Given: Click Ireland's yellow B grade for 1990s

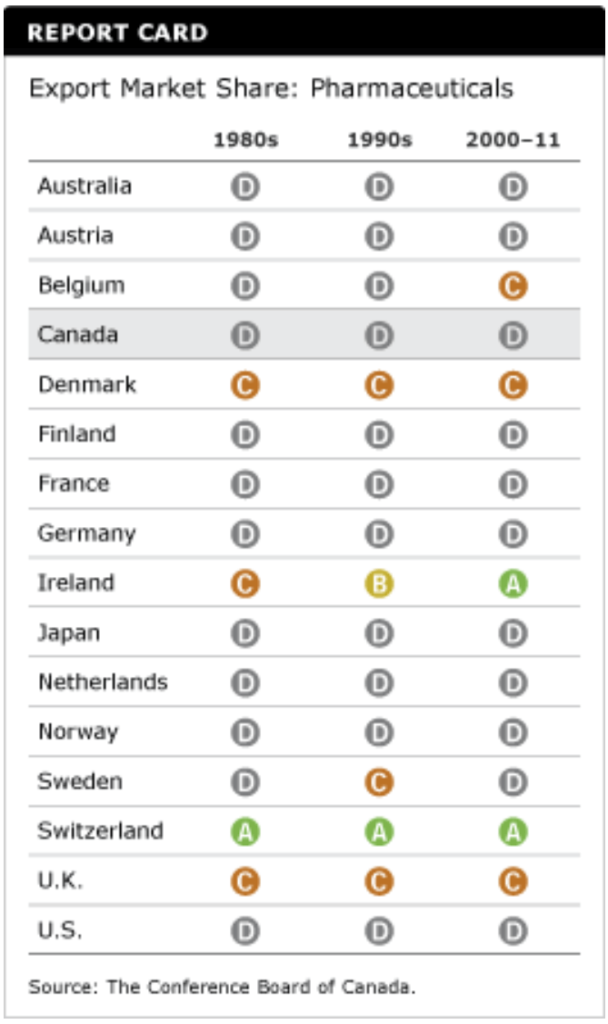Looking at the screenshot, I should point(379,584).
